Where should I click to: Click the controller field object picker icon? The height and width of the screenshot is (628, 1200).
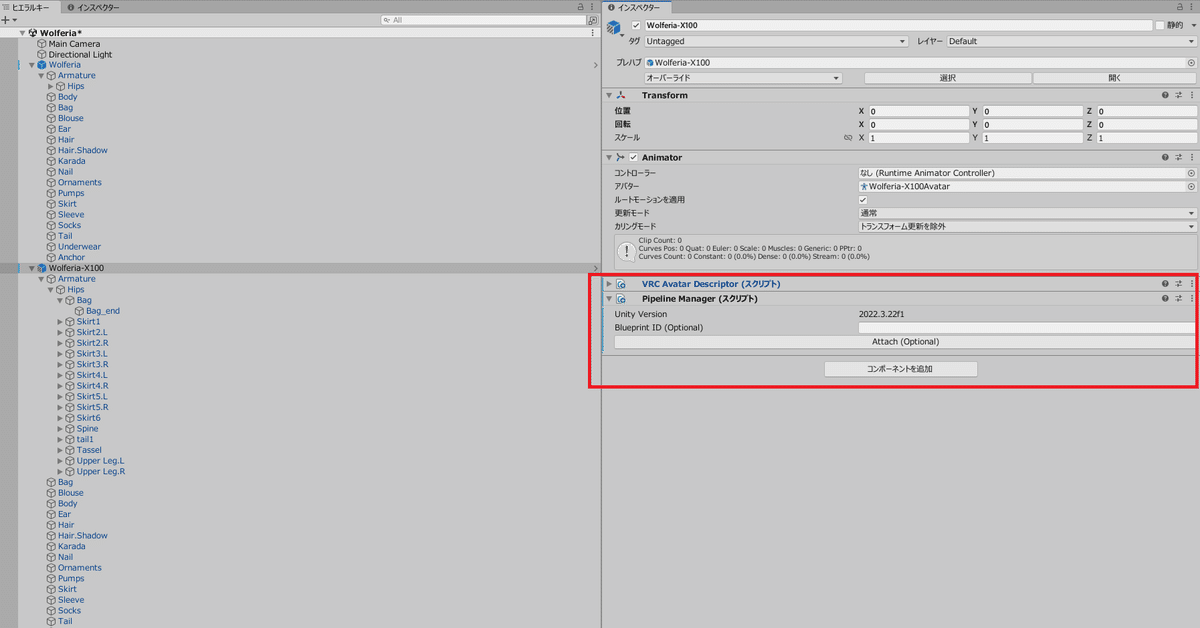[x=1191, y=173]
